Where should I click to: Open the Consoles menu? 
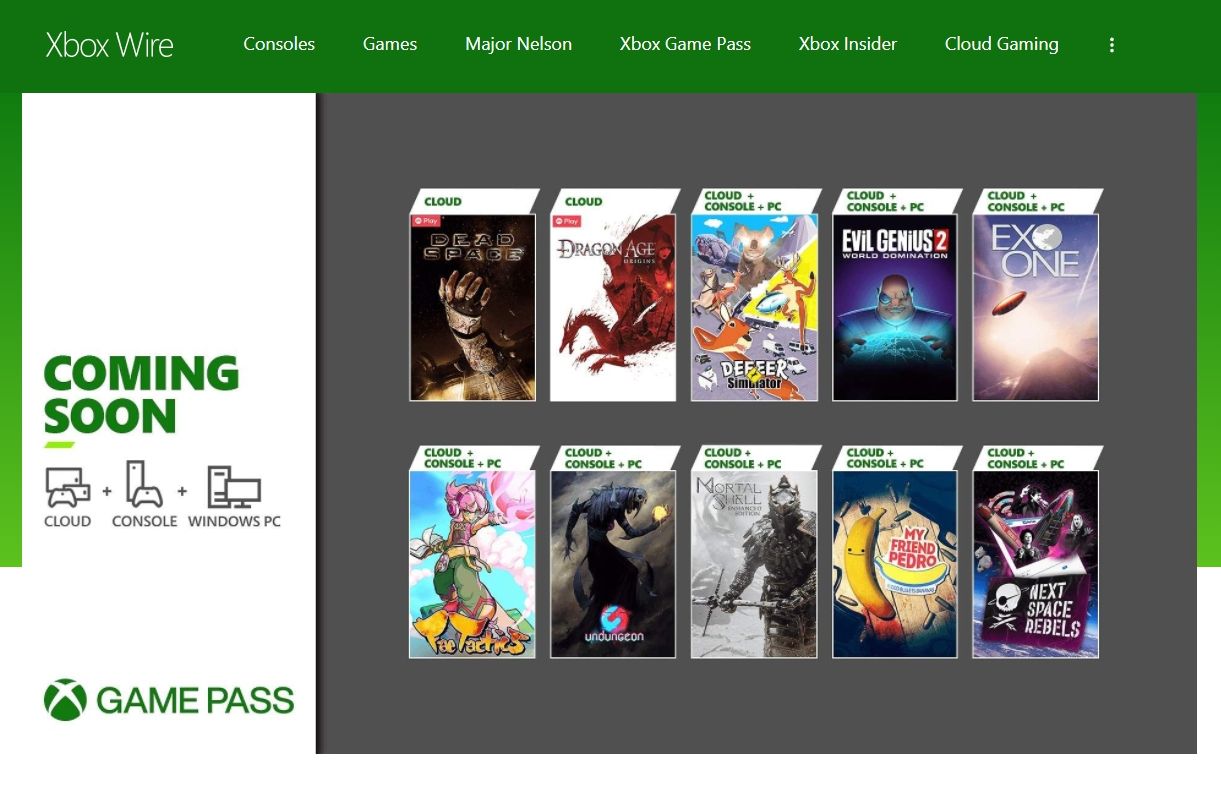(x=279, y=44)
